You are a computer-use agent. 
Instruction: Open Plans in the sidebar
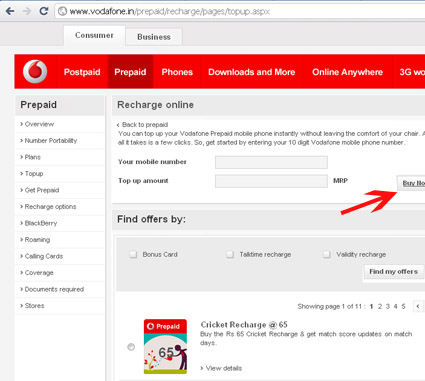tap(32, 157)
